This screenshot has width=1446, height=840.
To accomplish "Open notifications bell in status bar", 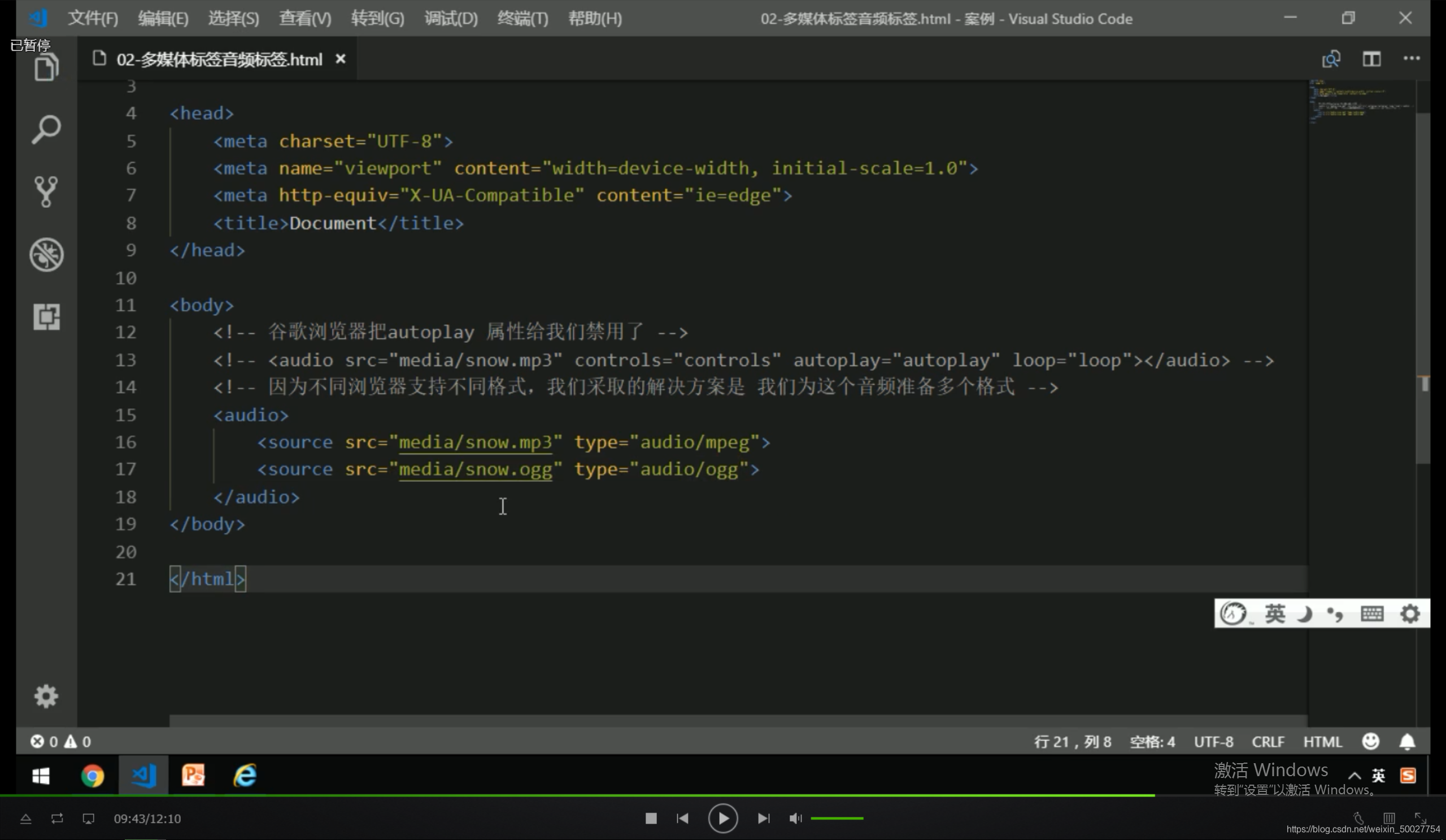I will coord(1407,741).
